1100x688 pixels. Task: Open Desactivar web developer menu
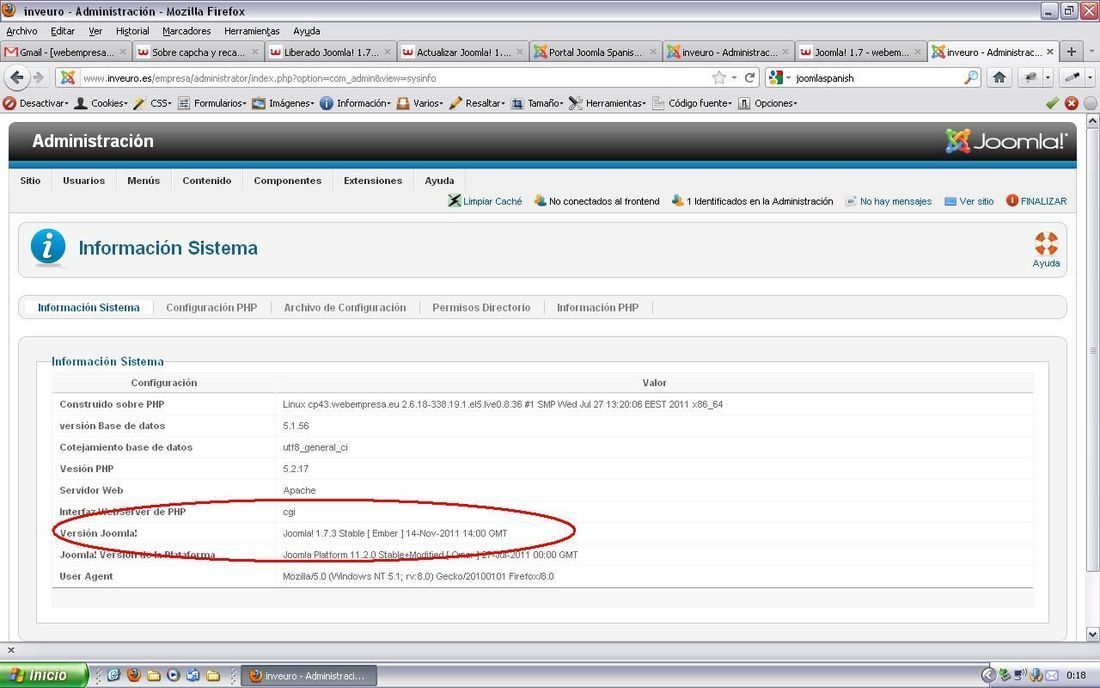click(x=36, y=103)
